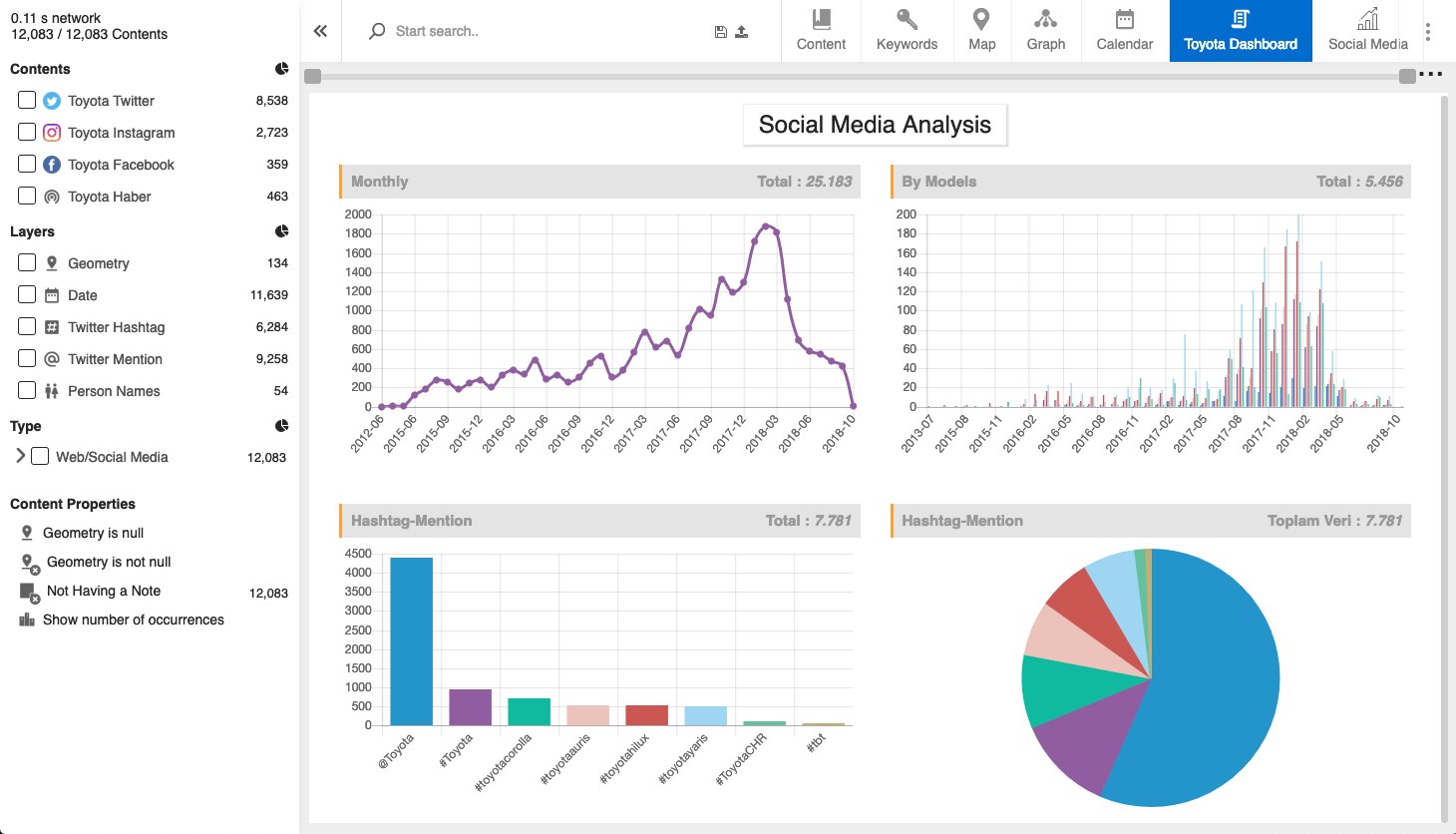Click the upload icon beside save
This screenshot has height=834, width=1456.
(742, 32)
